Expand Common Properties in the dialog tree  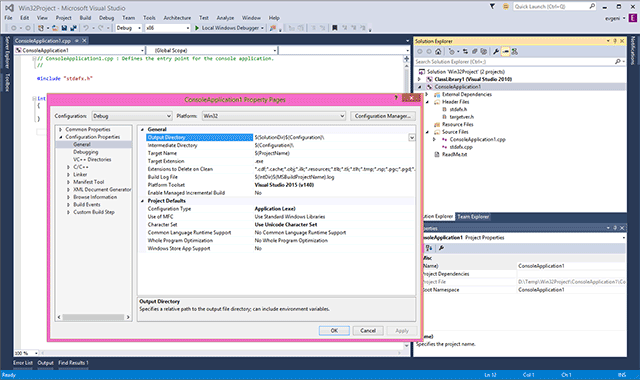pos(61,129)
